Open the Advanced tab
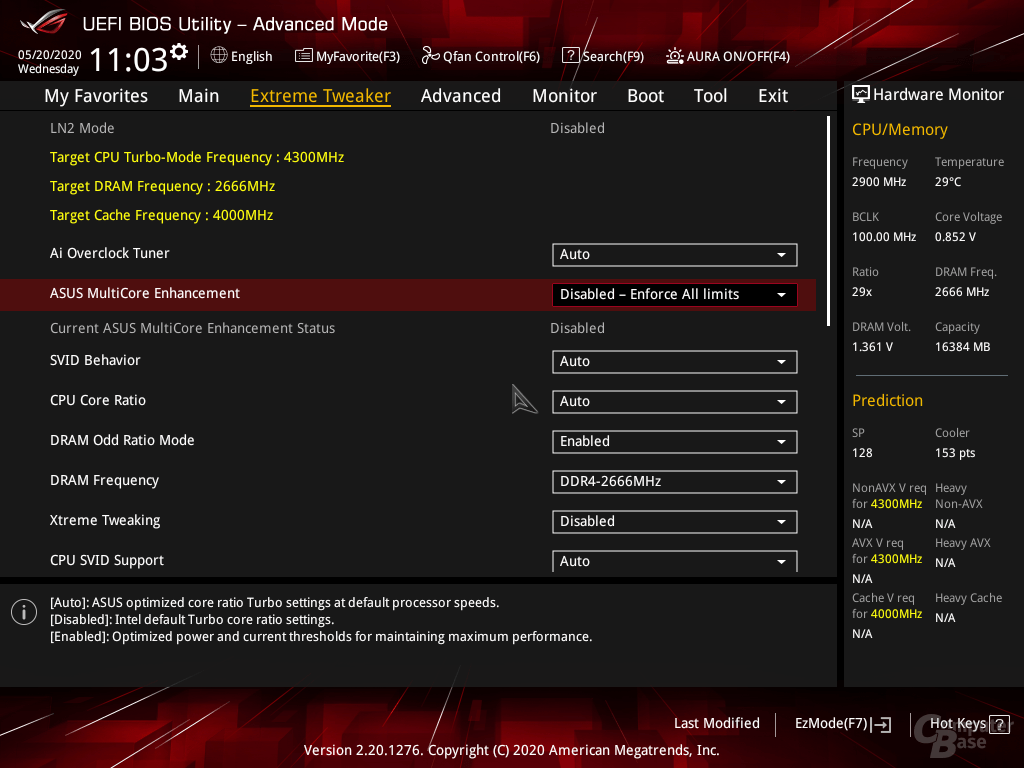 point(461,96)
